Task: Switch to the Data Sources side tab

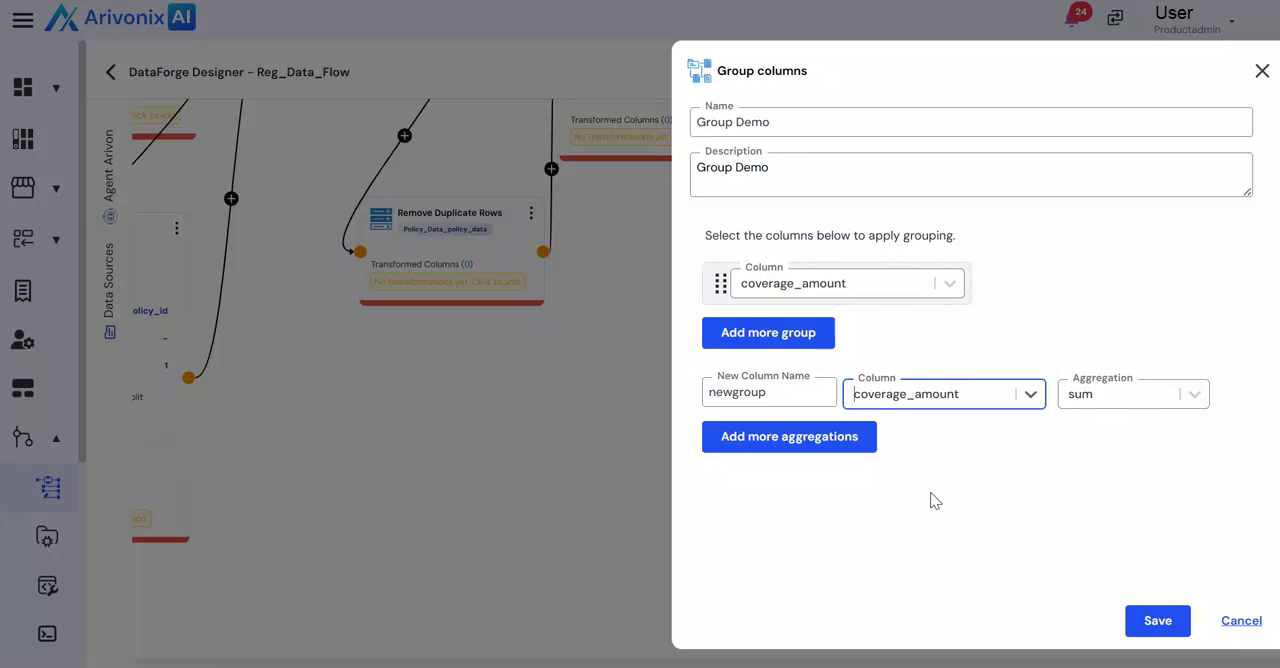Action: (109, 282)
